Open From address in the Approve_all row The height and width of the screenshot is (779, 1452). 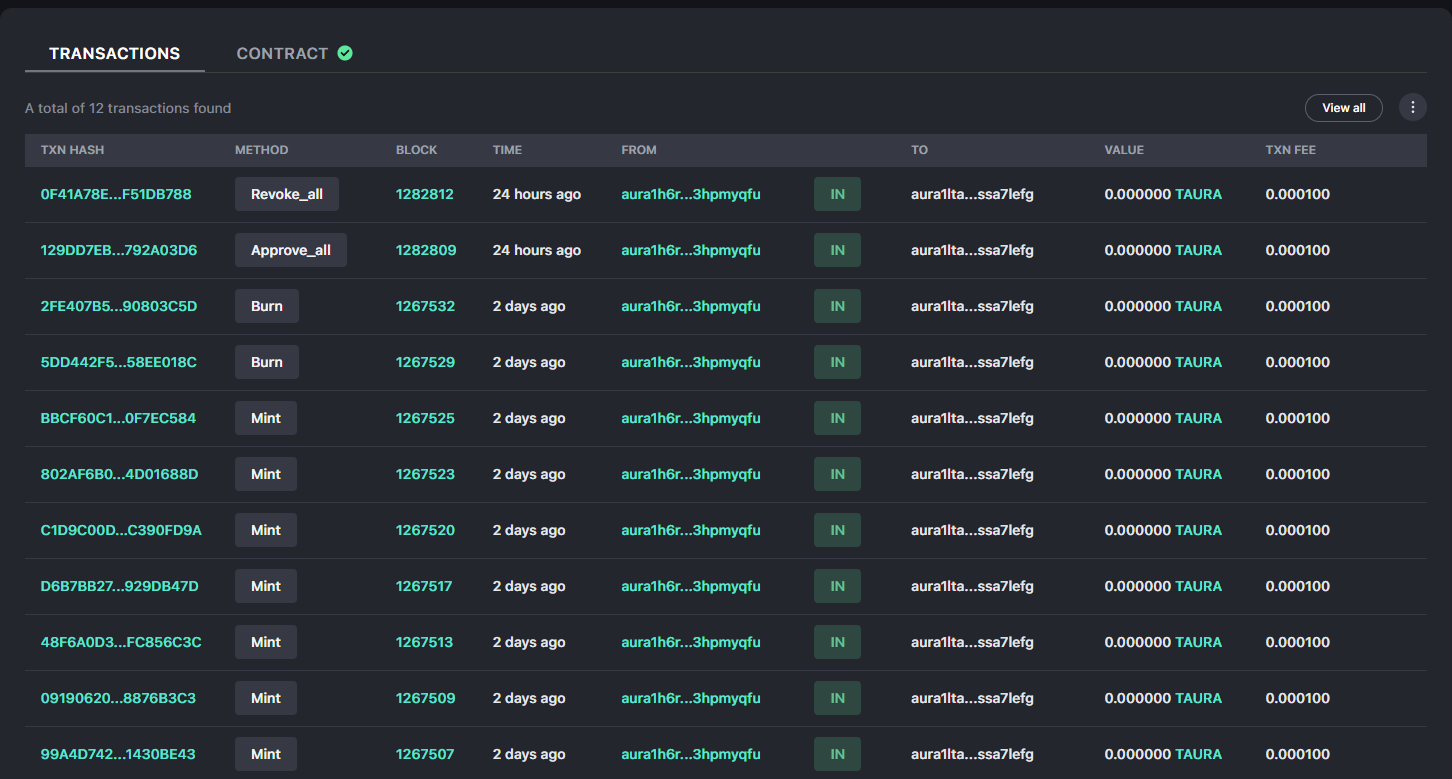[x=691, y=250]
